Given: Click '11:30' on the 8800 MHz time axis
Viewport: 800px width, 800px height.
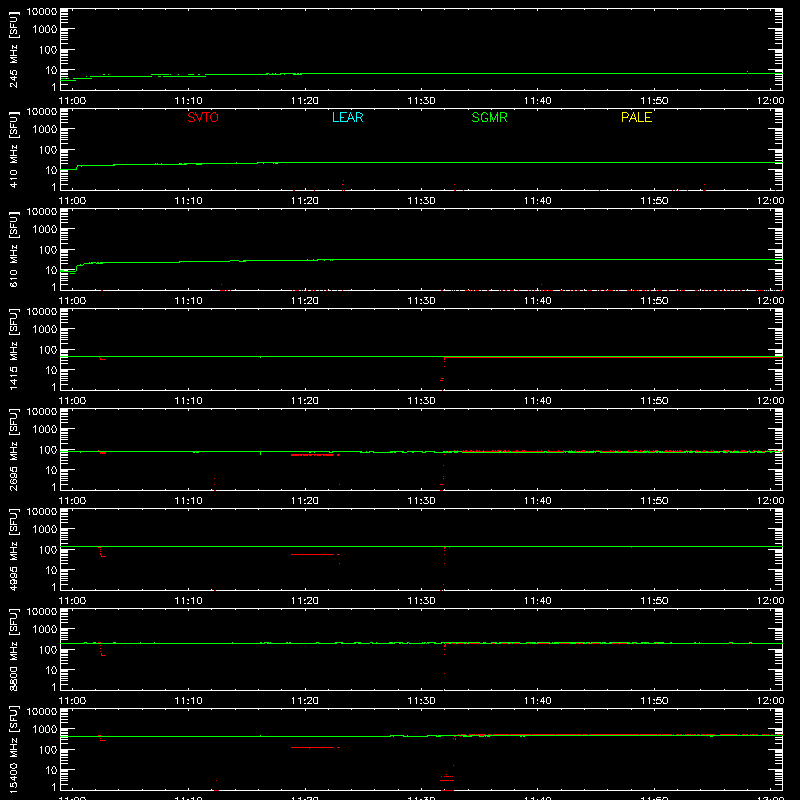Looking at the screenshot, I should [421, 701].
